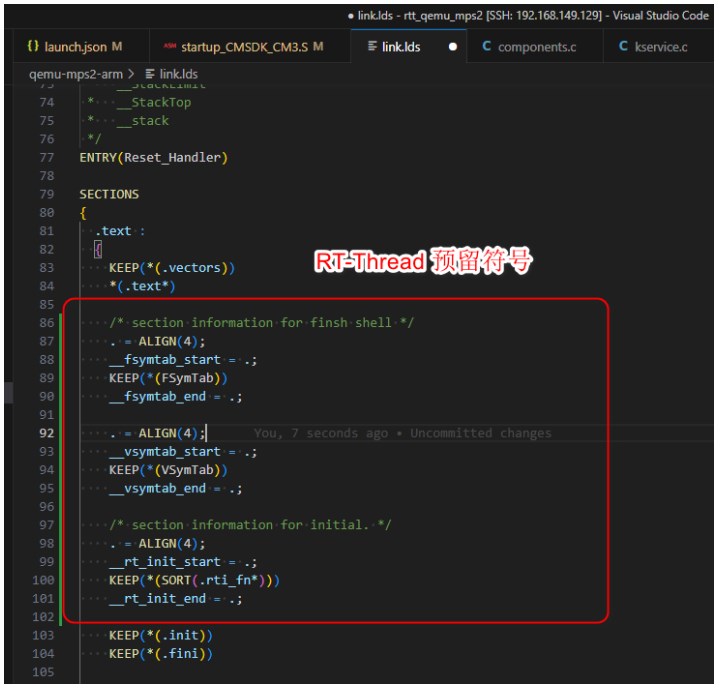
Task: Click KEEP(*(.init)) line
Action: pyautogui.click(x=161, y=635)
